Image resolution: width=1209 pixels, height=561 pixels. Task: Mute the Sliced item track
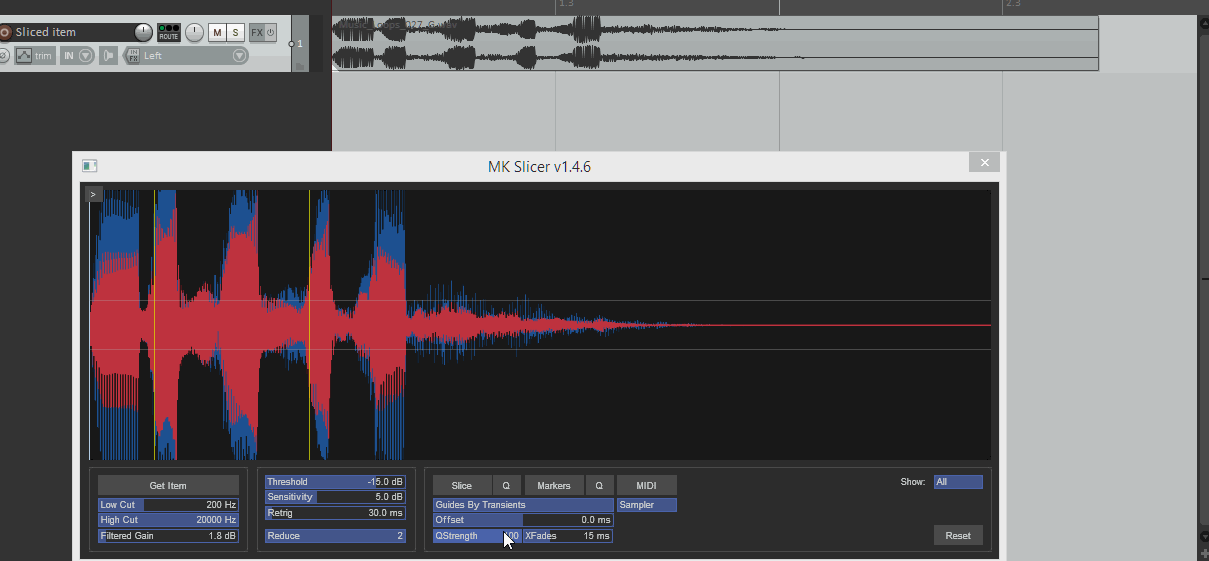click(x=217, y=33)
